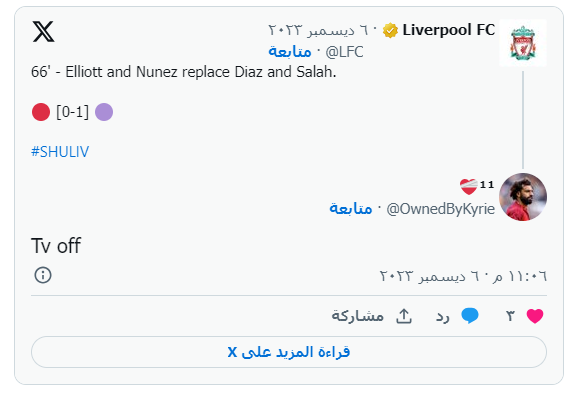
Task: Click the red circle emoji
Action: [41, 112]
